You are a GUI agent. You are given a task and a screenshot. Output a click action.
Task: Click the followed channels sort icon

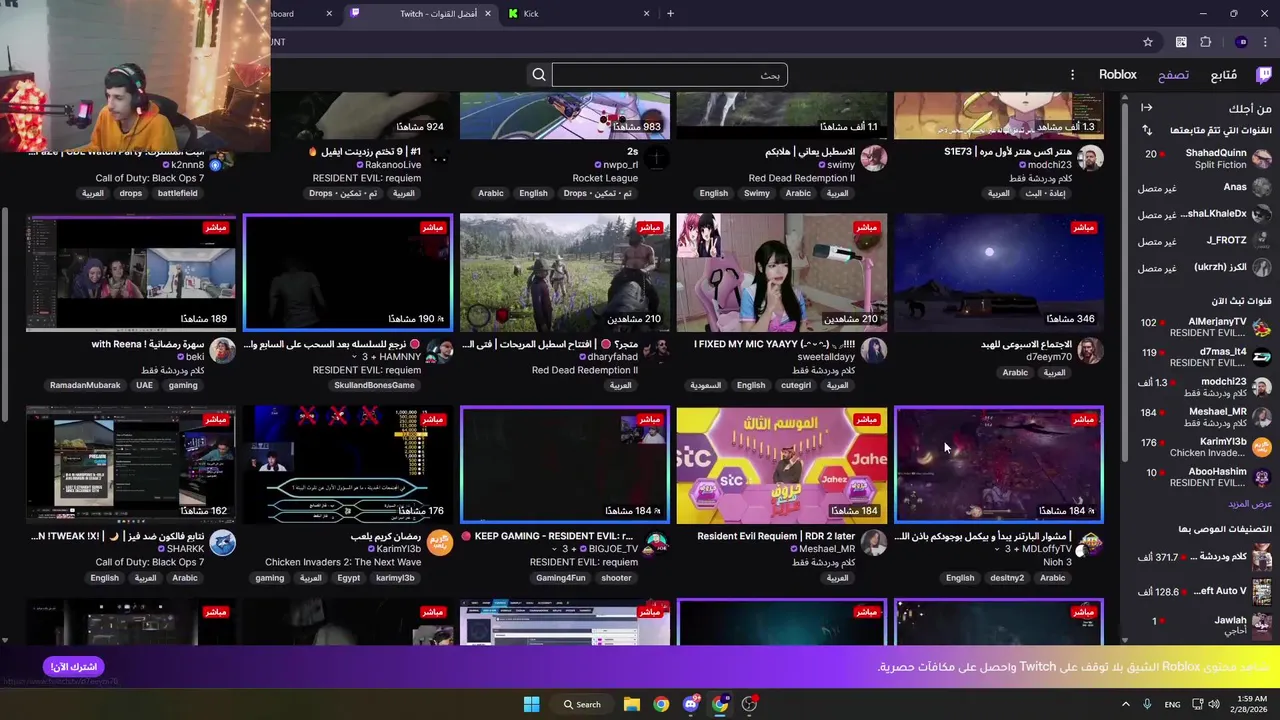(1147, 130)
